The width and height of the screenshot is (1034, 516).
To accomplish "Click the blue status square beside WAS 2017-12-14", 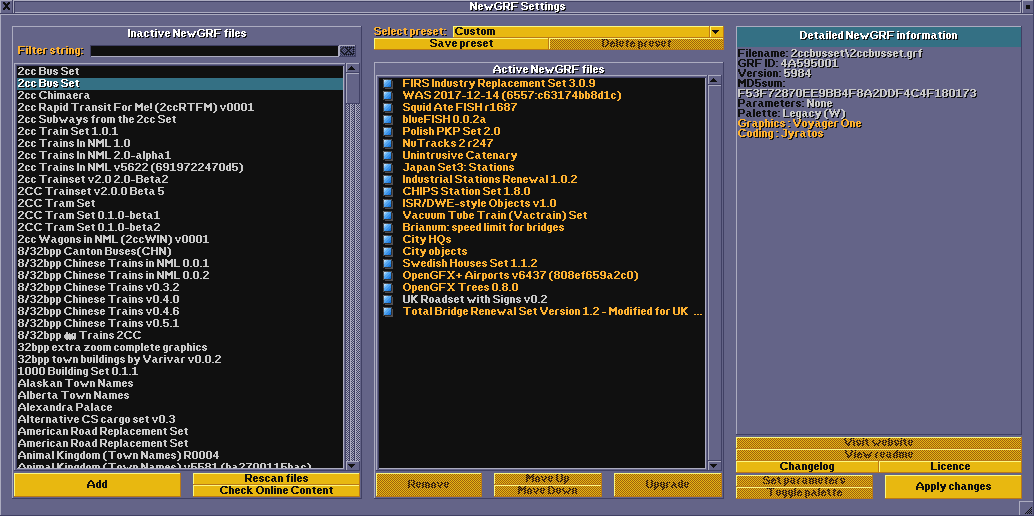I will point(388,96).
